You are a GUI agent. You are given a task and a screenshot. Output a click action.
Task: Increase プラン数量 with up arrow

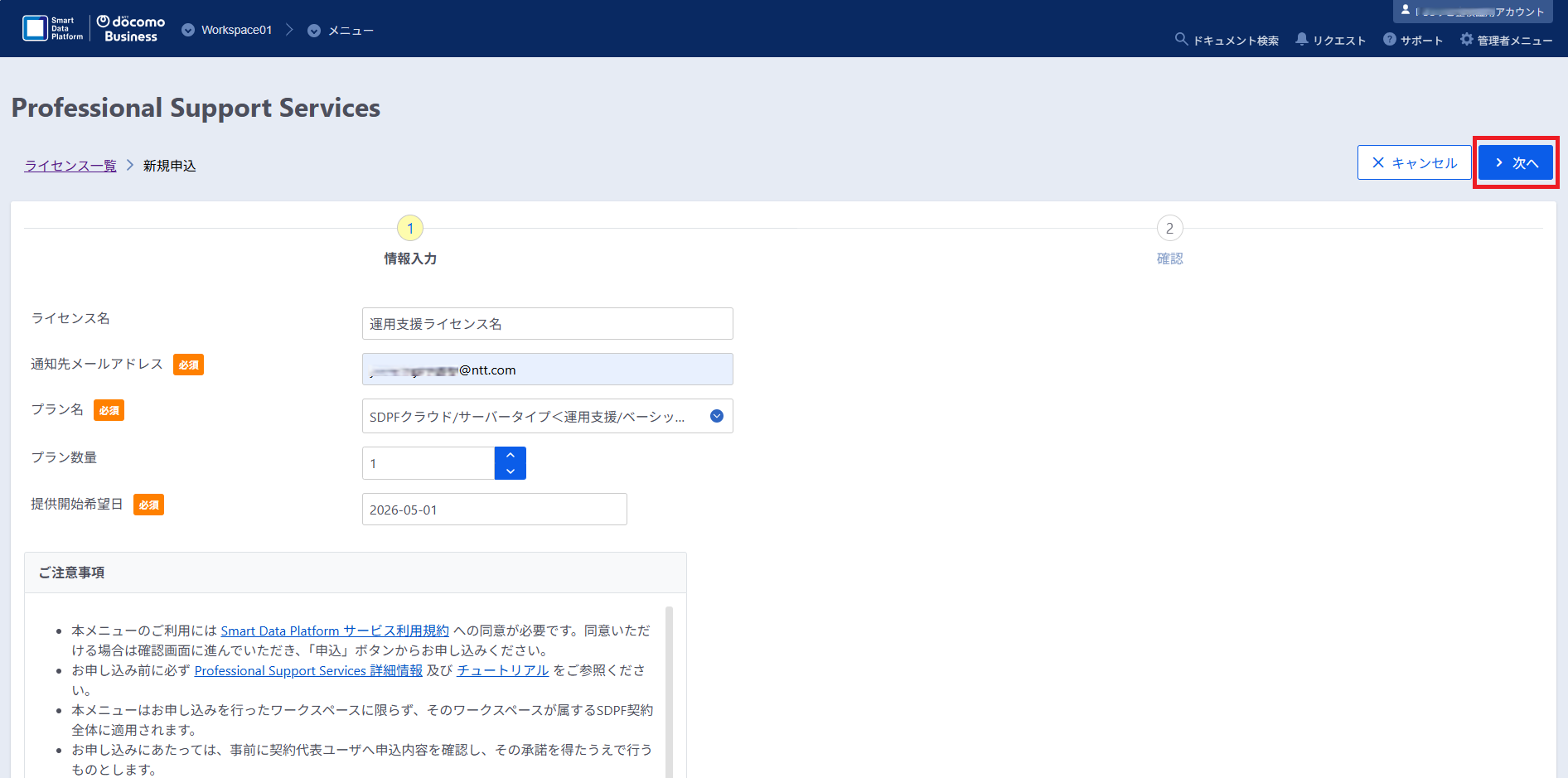tap(511, 455)
